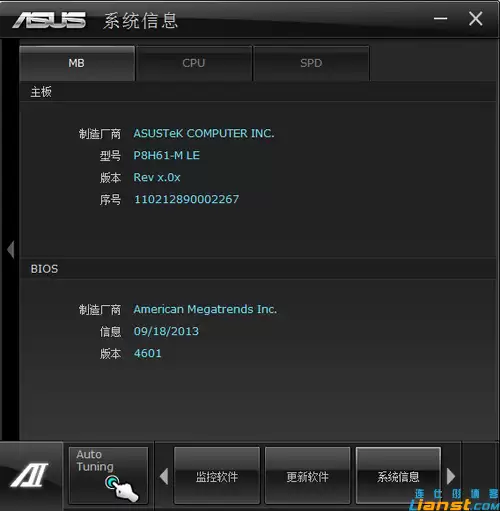Select the model value P8H61-M LE
The height and width of the screenshot is (511, 500).
click(x=167, y=155)
